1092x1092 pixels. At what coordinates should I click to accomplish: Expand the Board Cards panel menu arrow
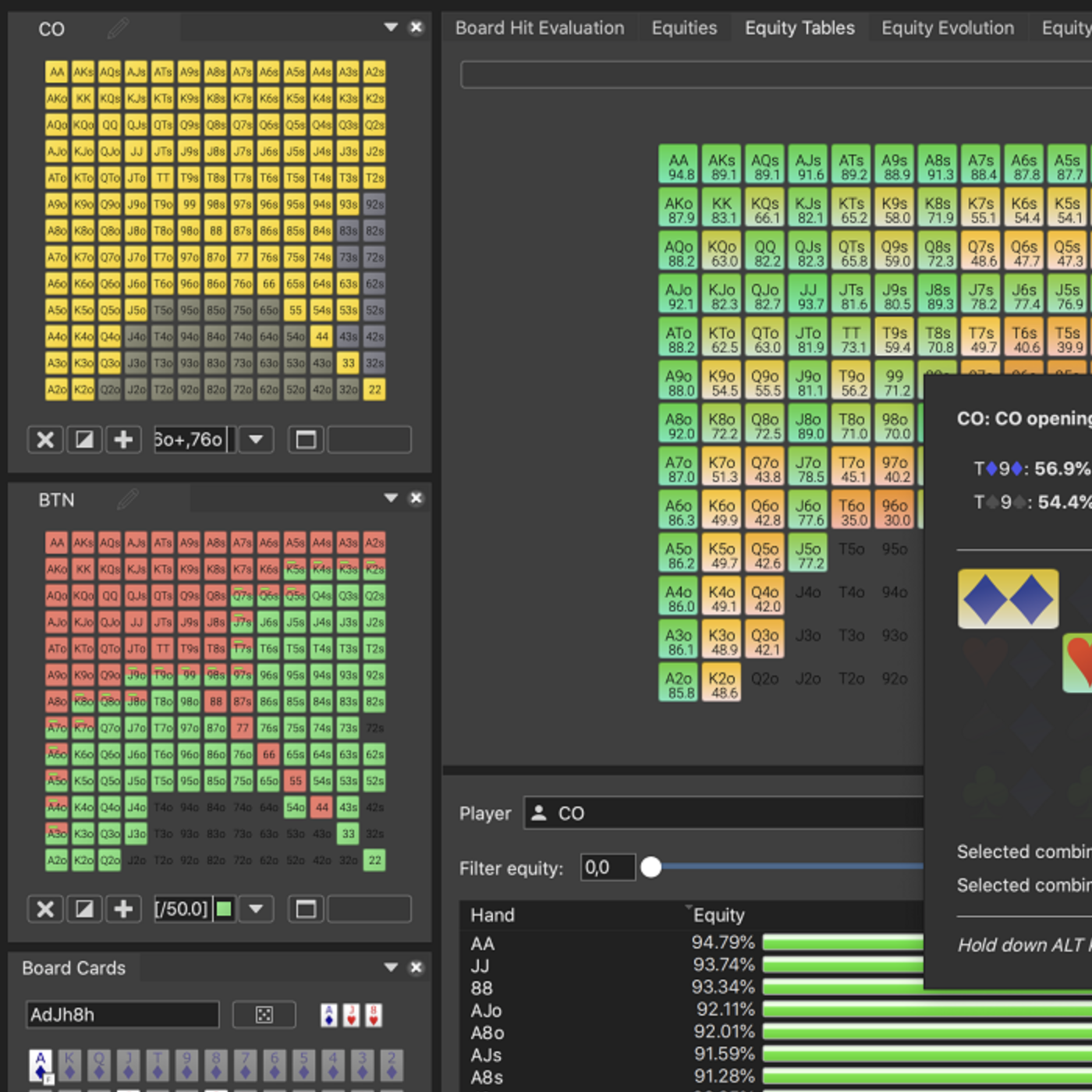(391, 968)
